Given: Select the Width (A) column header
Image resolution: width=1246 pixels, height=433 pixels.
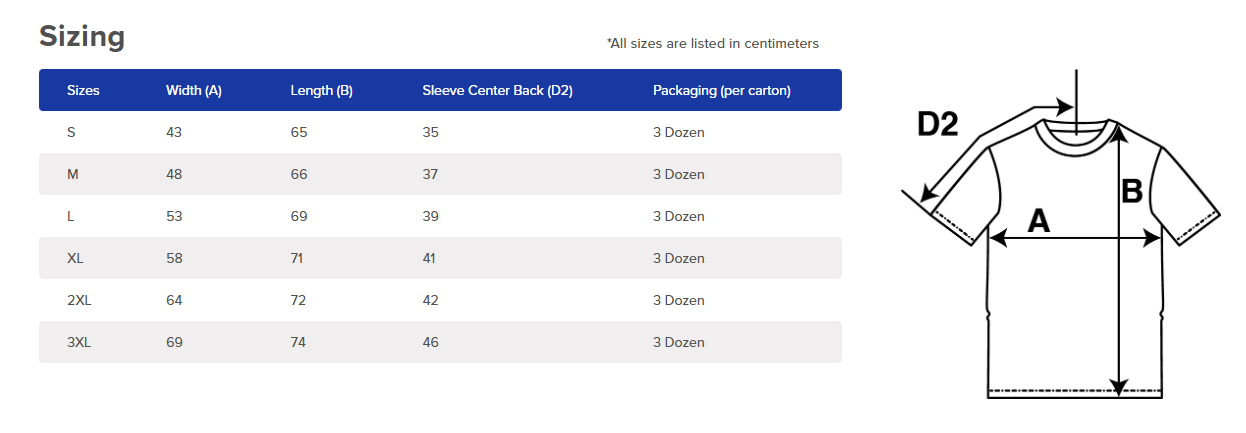Looking at the screenshot, I should click(x=194, y=90).
